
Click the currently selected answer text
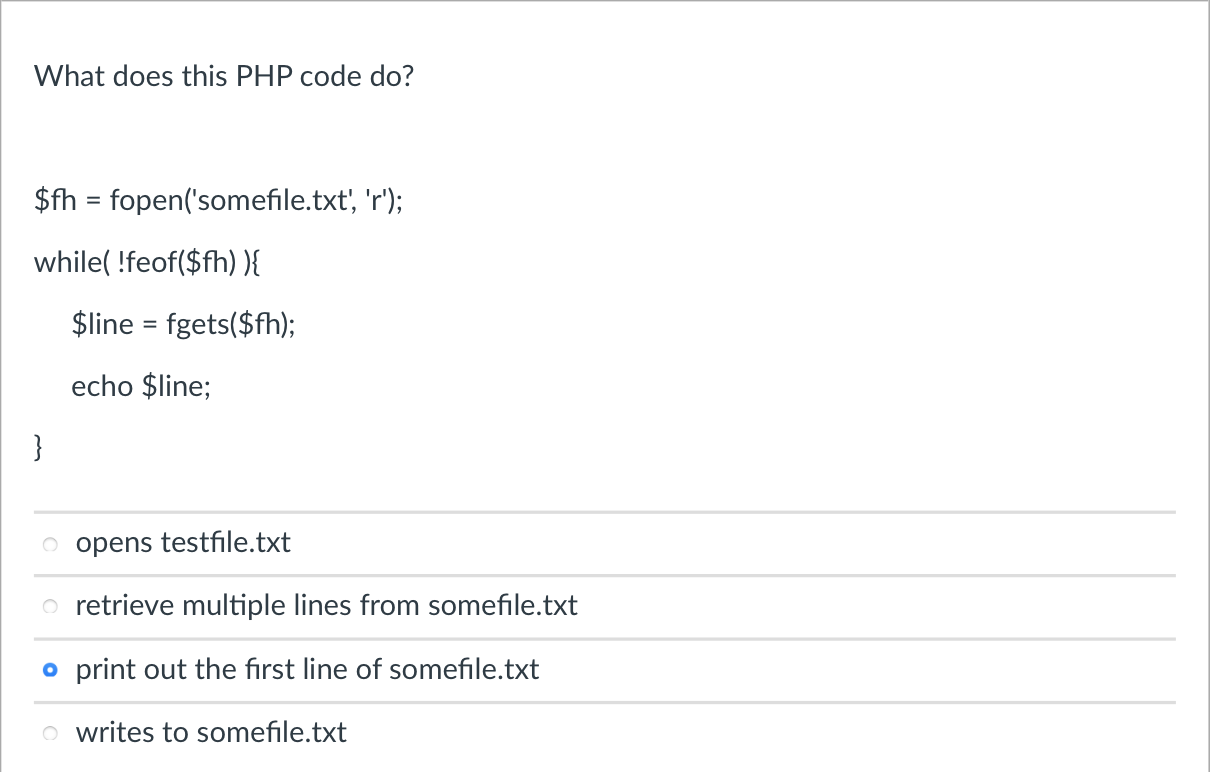[x=307, y=669]
